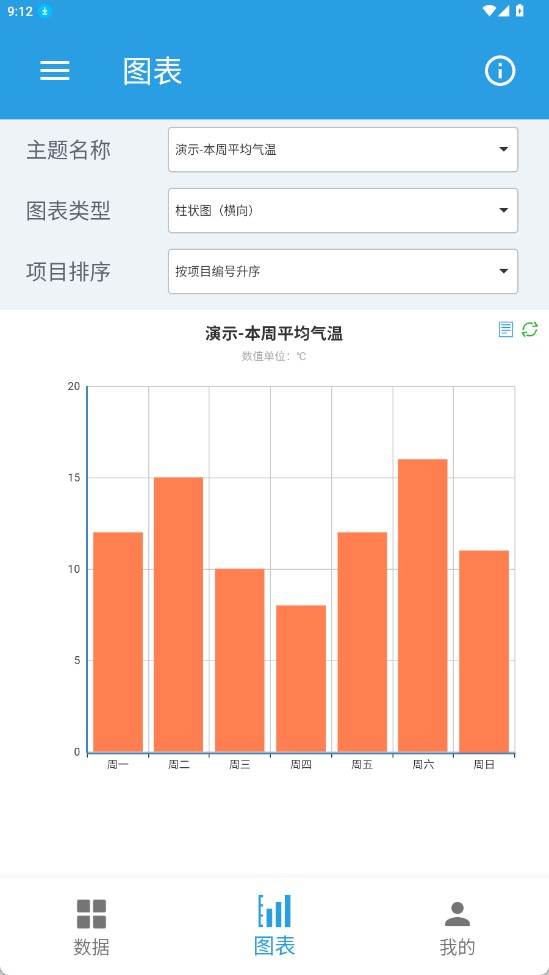This screenshot has height=975, width=549.
Task: Click the 主题名称 label
Action: (68, 150)
